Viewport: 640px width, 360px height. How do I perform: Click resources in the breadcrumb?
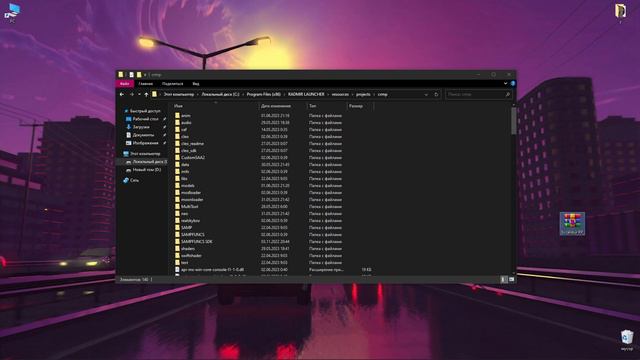[340, 94]
